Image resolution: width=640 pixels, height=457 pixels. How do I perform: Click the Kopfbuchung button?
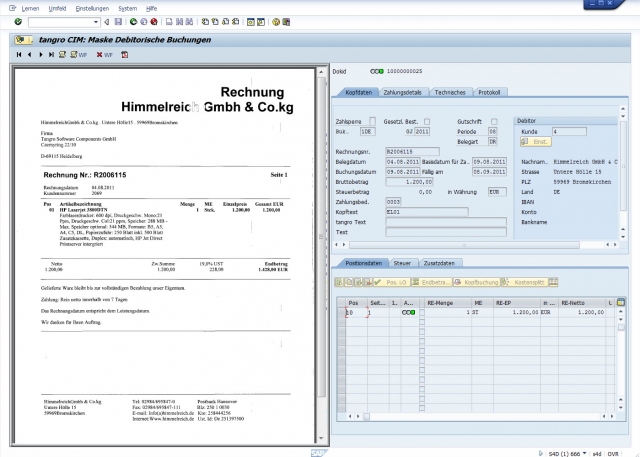(476, 282)
